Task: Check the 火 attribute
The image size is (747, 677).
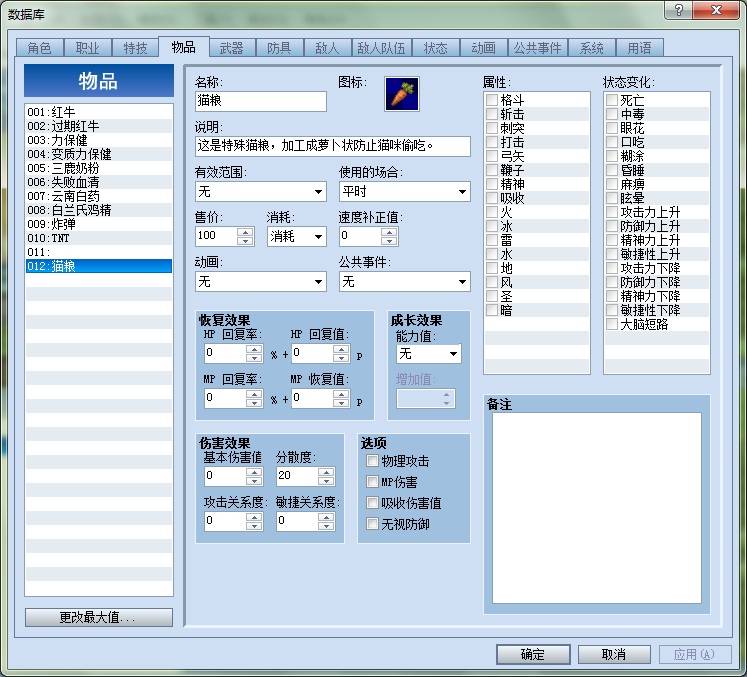Action: pyautogui.click(x=492, y=212)
